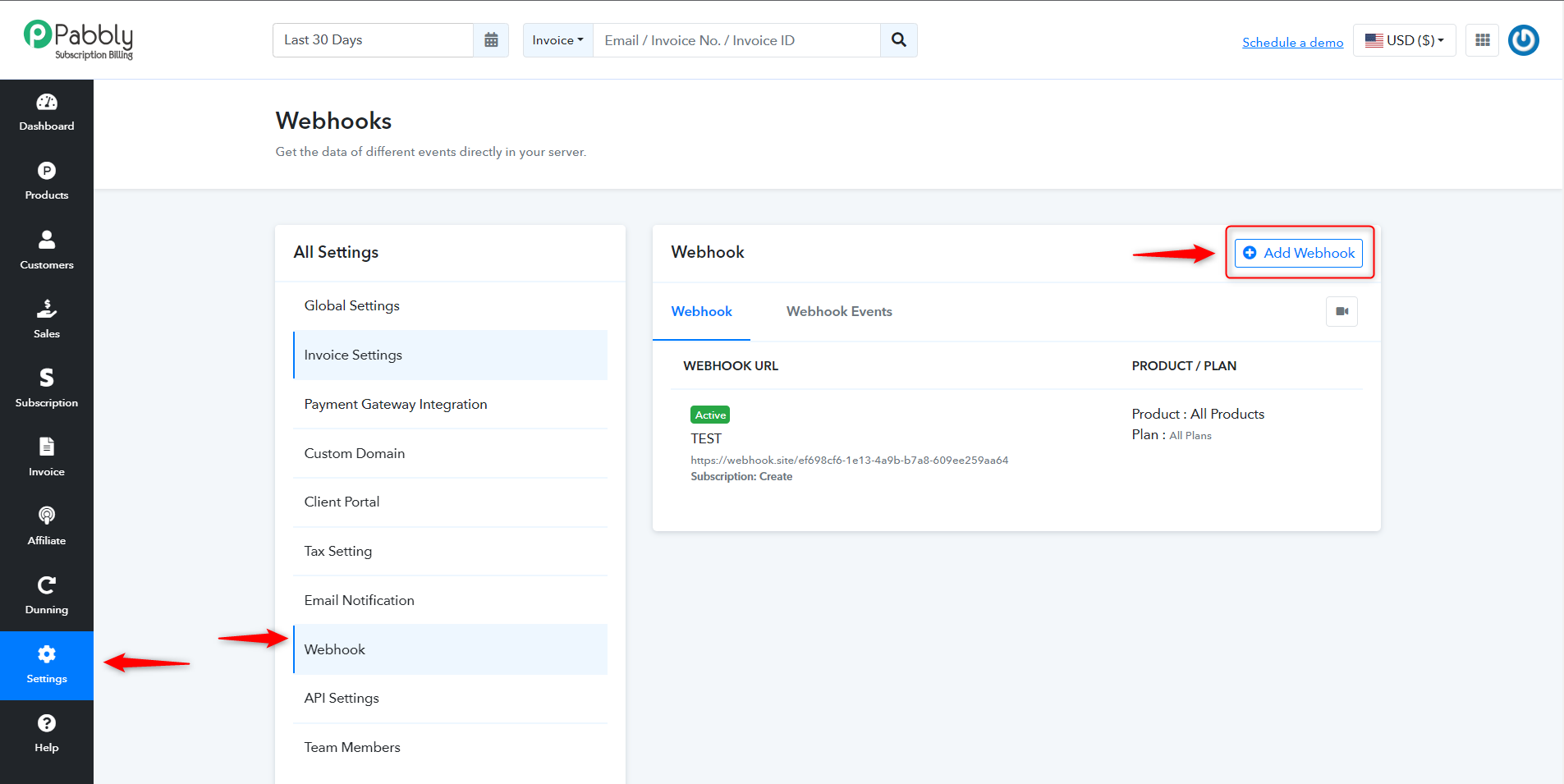The image size is (1564, 784).
Task: Open the Customers section icon
Action: pos(47,240)
